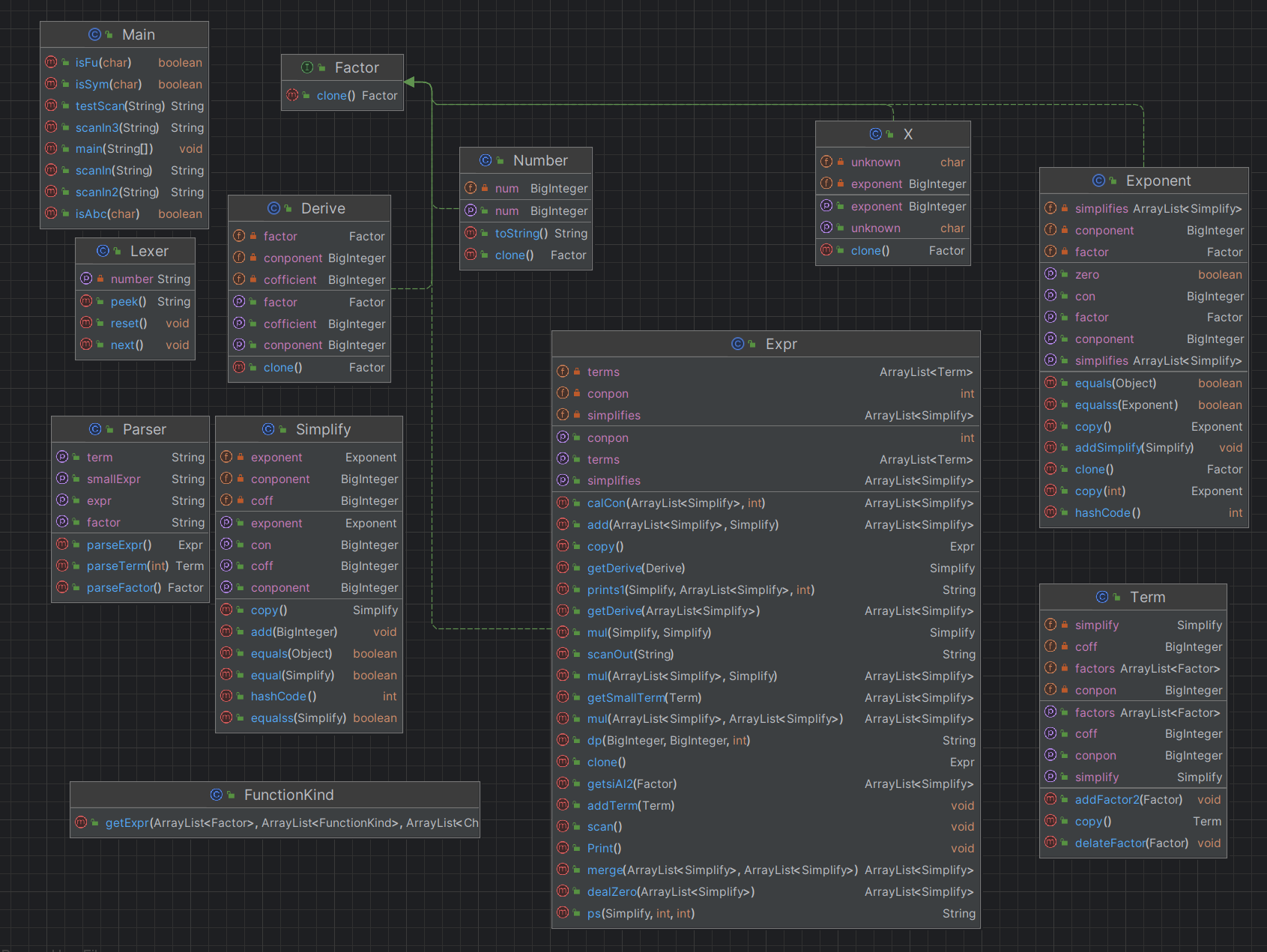Select copy() method in Term
This screenshot has height=952, width=1267.
[1093, 821]
